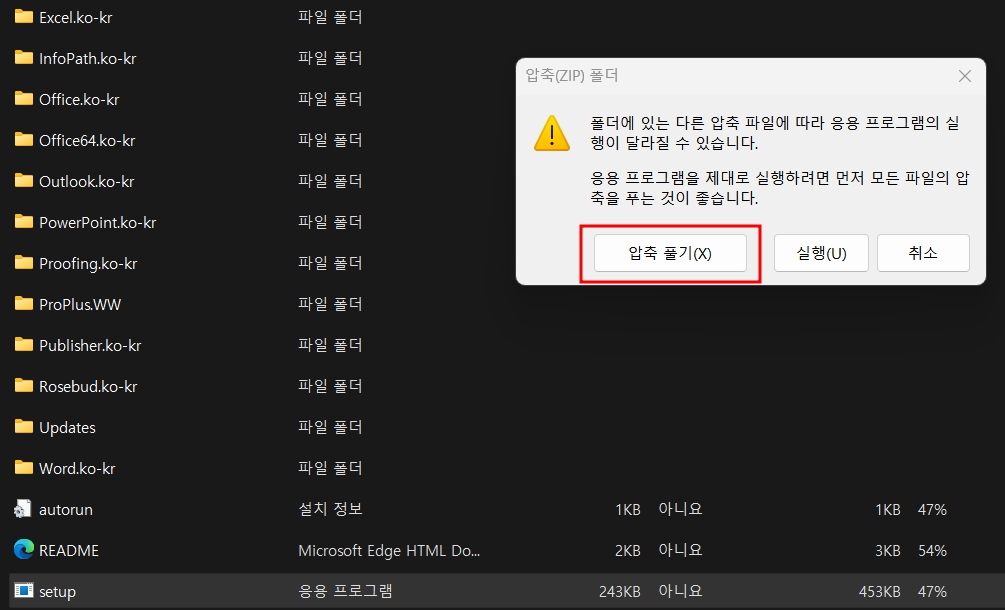The width and height of the screenshot is (1005, 610).
Task: Click the ProPlus.WW folder icon
Action: 24,304
